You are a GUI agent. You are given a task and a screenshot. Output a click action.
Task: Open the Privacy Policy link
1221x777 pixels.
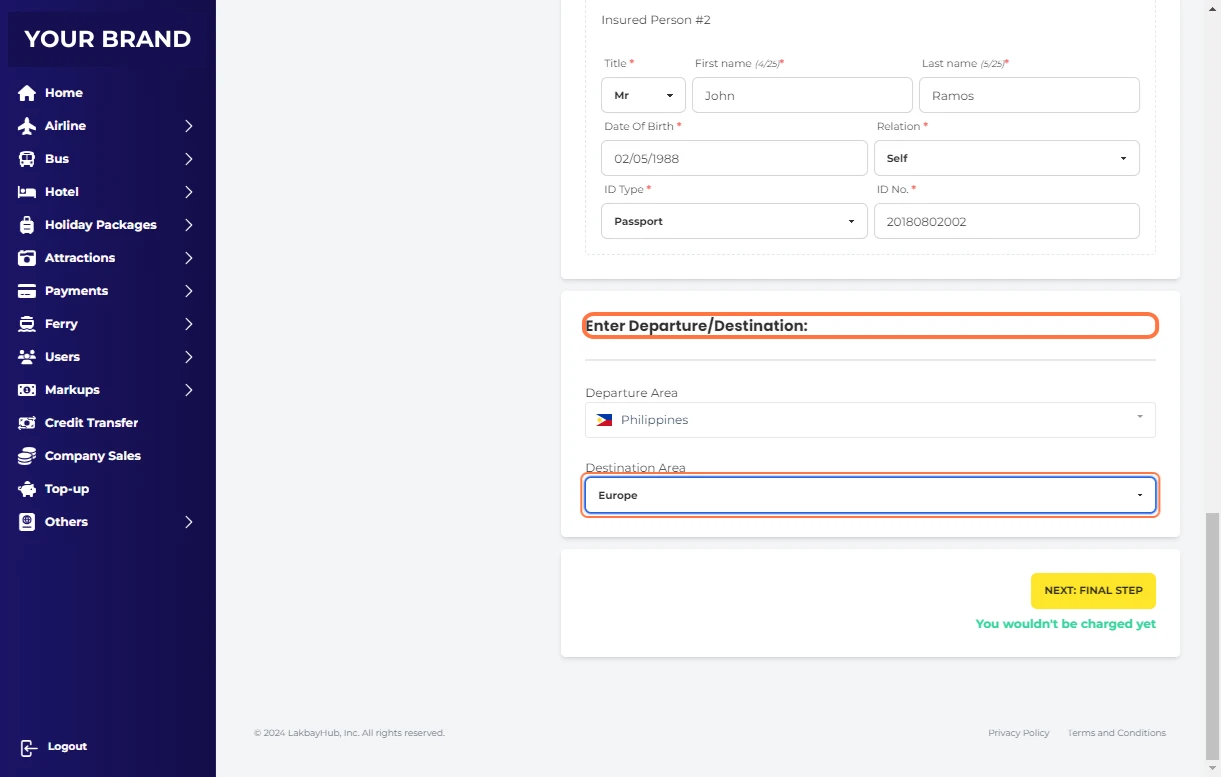pyautogui.click(x=1018, y=733)
